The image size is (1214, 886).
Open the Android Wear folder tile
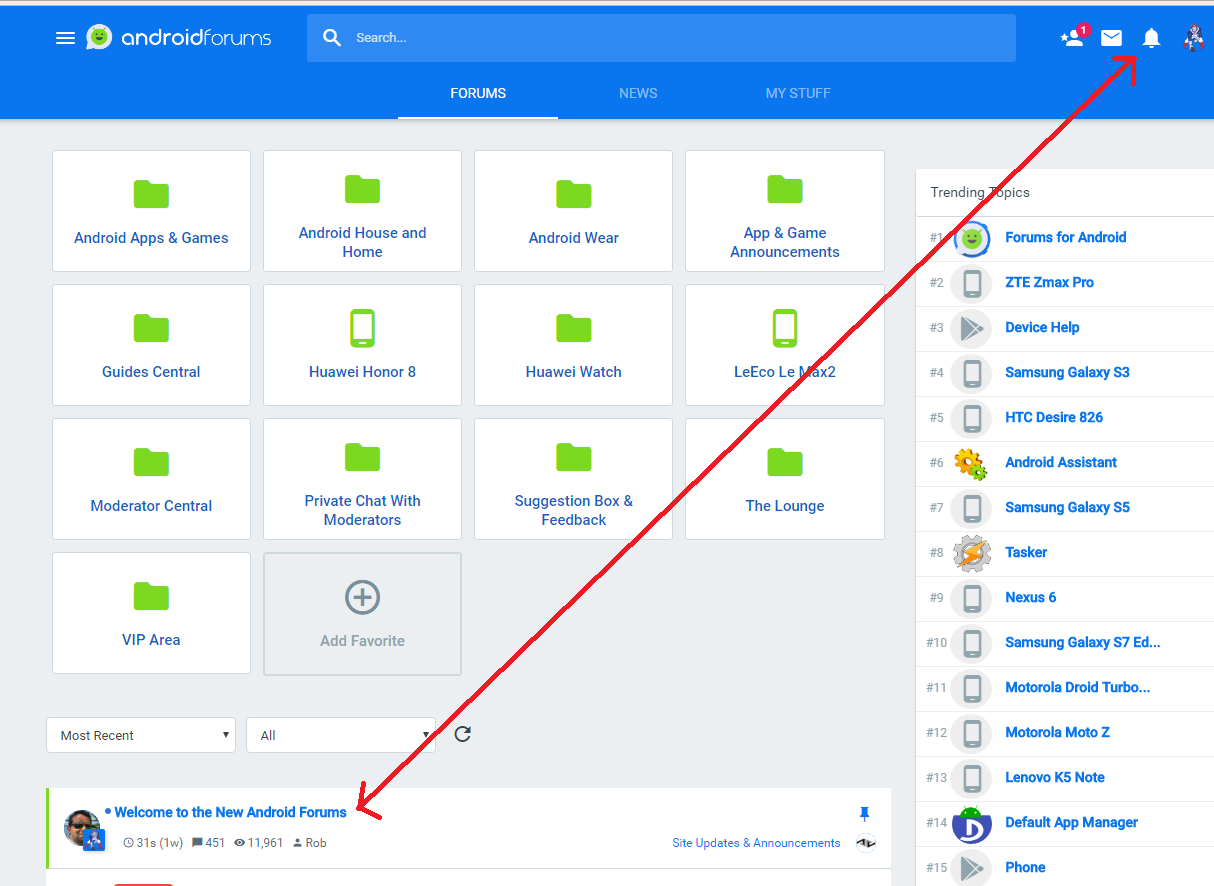point(573,210)
